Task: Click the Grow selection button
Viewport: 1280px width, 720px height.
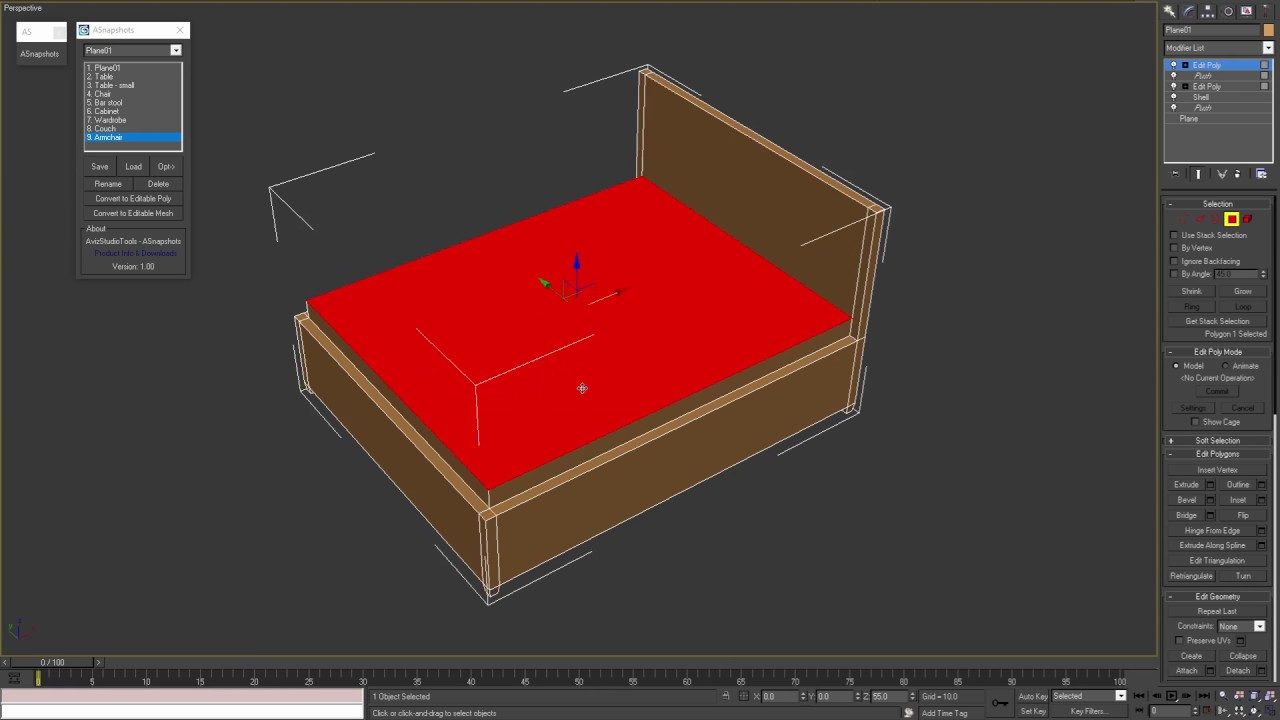Action: (x=1242, y=291)
